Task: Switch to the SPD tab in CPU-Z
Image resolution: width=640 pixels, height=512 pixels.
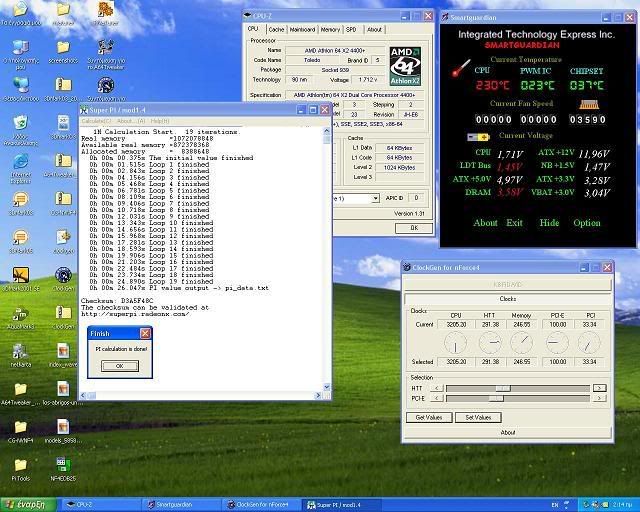Action: 351,29
